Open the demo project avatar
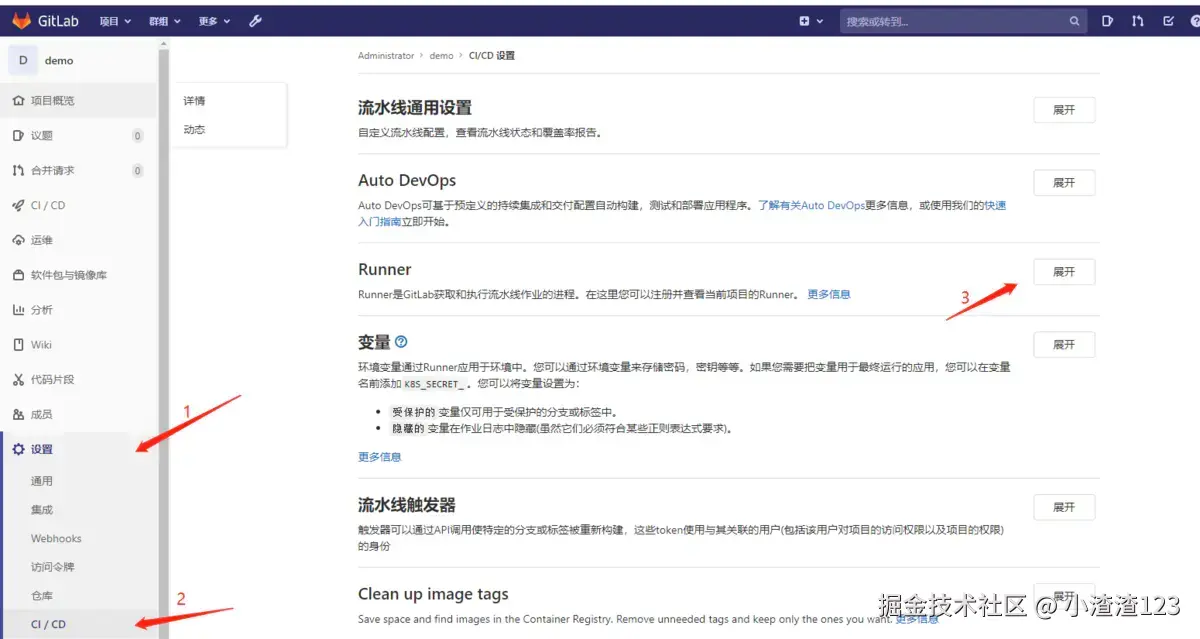 [x=23, y=60]
